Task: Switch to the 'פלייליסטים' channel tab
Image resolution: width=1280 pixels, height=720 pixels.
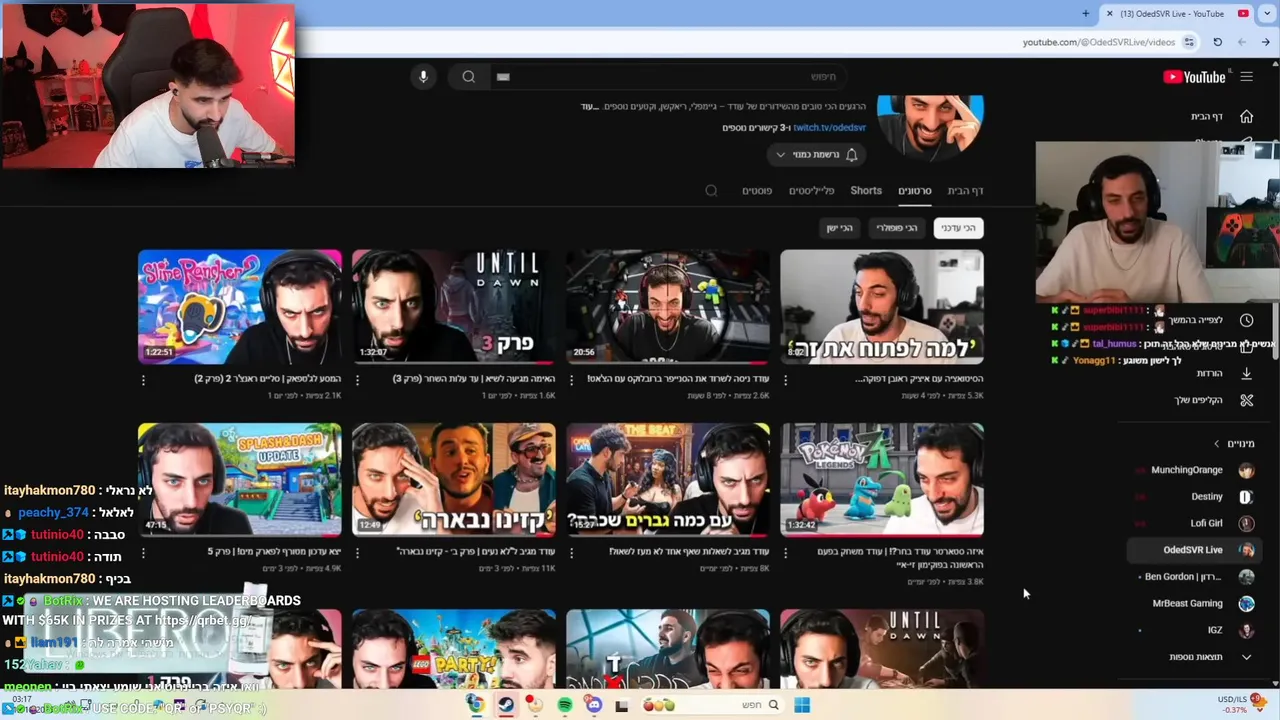Action: coord(811,190)
